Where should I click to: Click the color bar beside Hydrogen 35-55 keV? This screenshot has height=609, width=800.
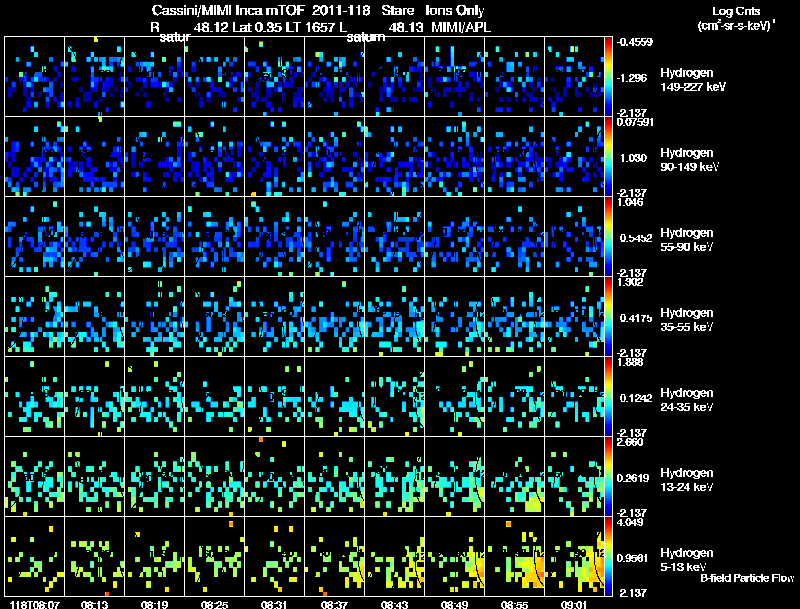pyautogui.click(x=608, y=317)
